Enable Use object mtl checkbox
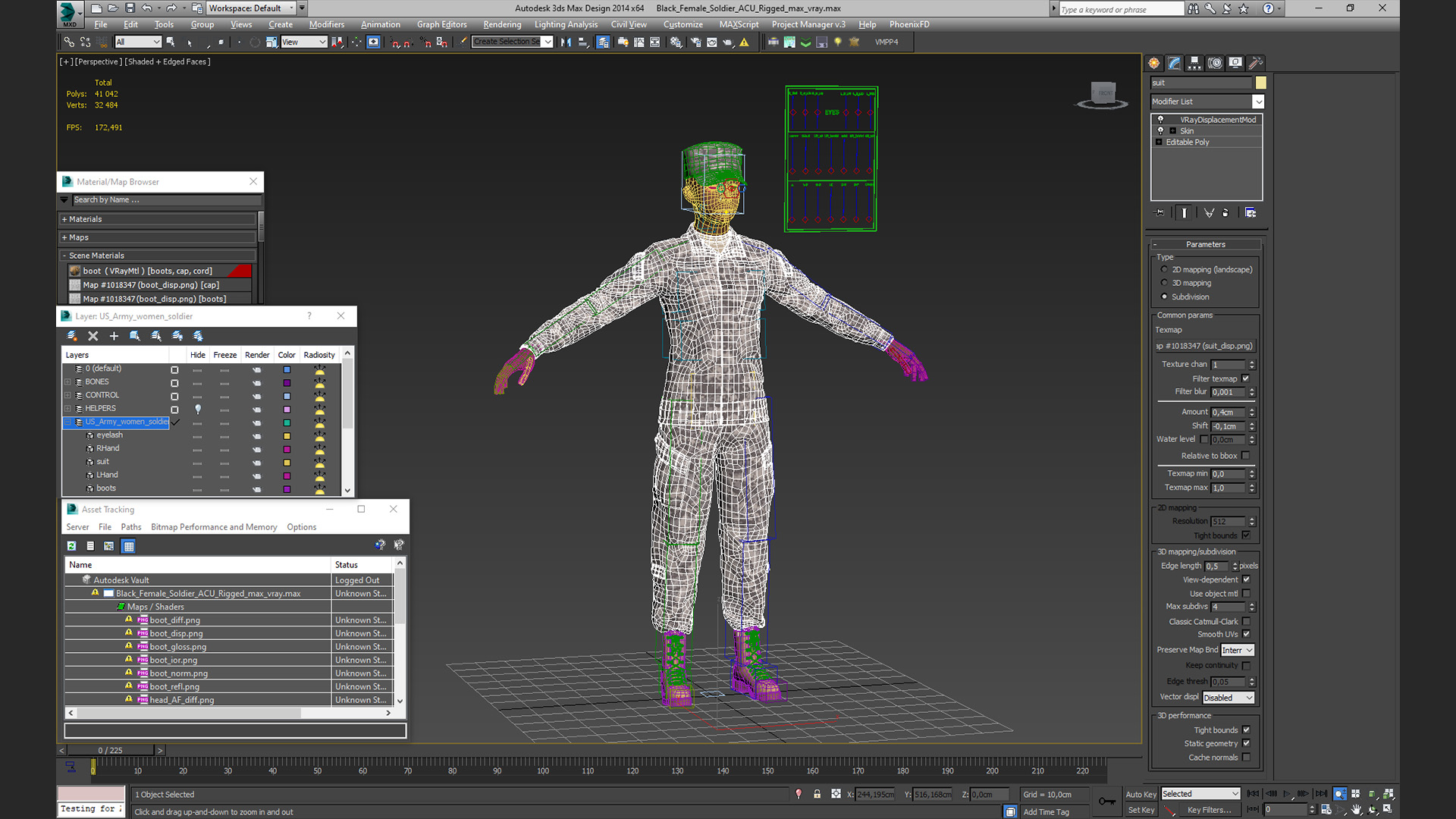The image size is (1456, 819). 1246,594
